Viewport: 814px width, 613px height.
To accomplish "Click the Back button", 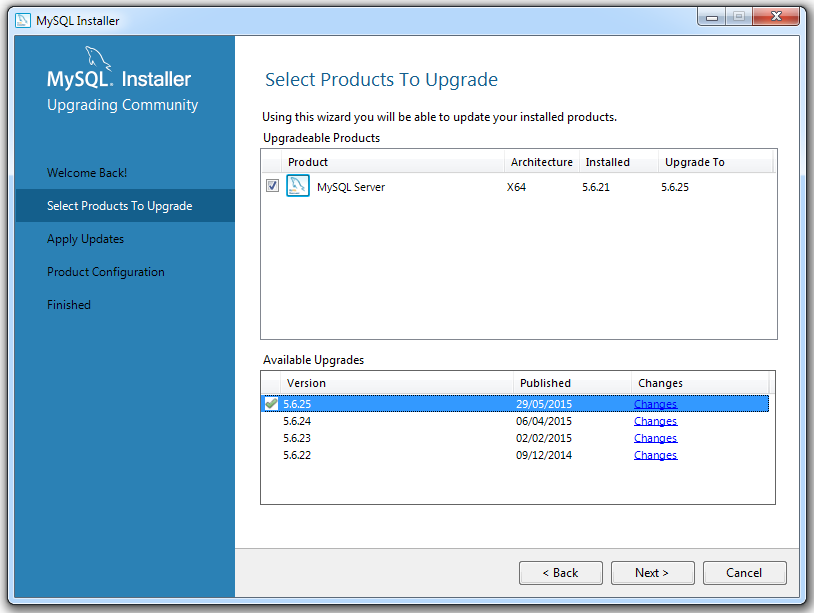I will pyautogui.click(x=561, y=573).
